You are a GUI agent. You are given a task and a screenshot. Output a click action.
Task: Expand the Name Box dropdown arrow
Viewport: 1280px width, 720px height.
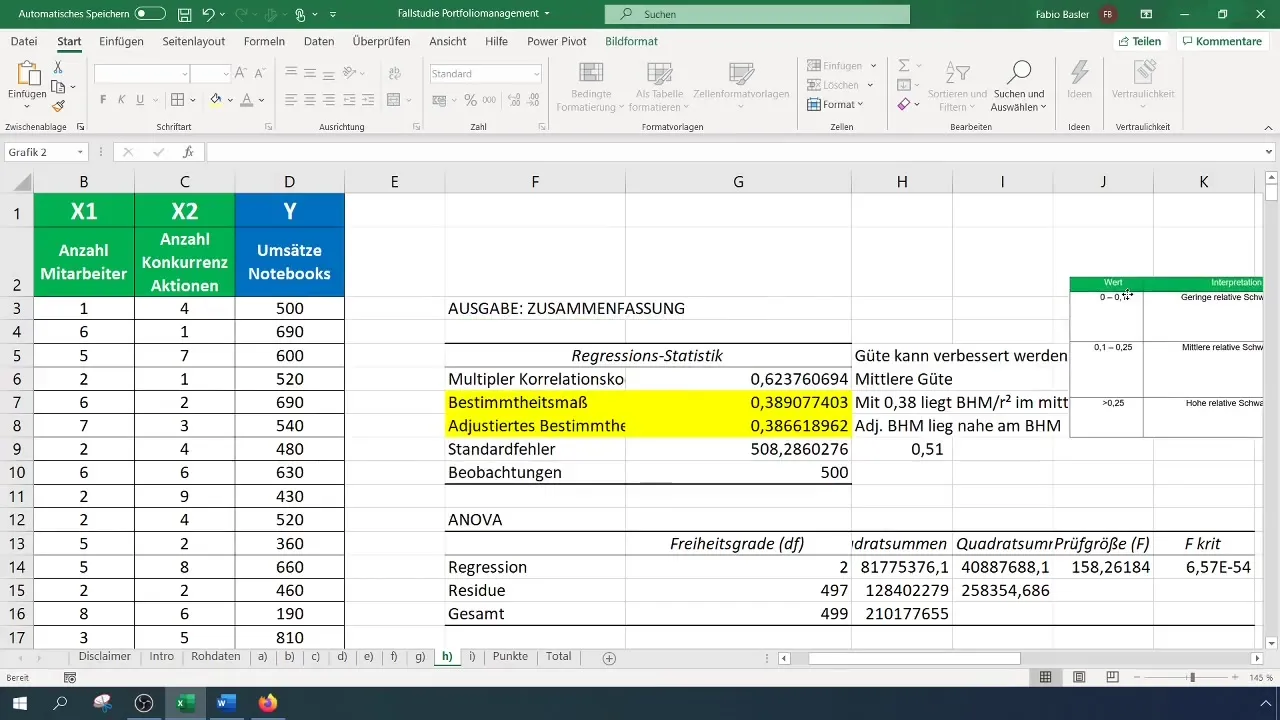tap(80, 152)
